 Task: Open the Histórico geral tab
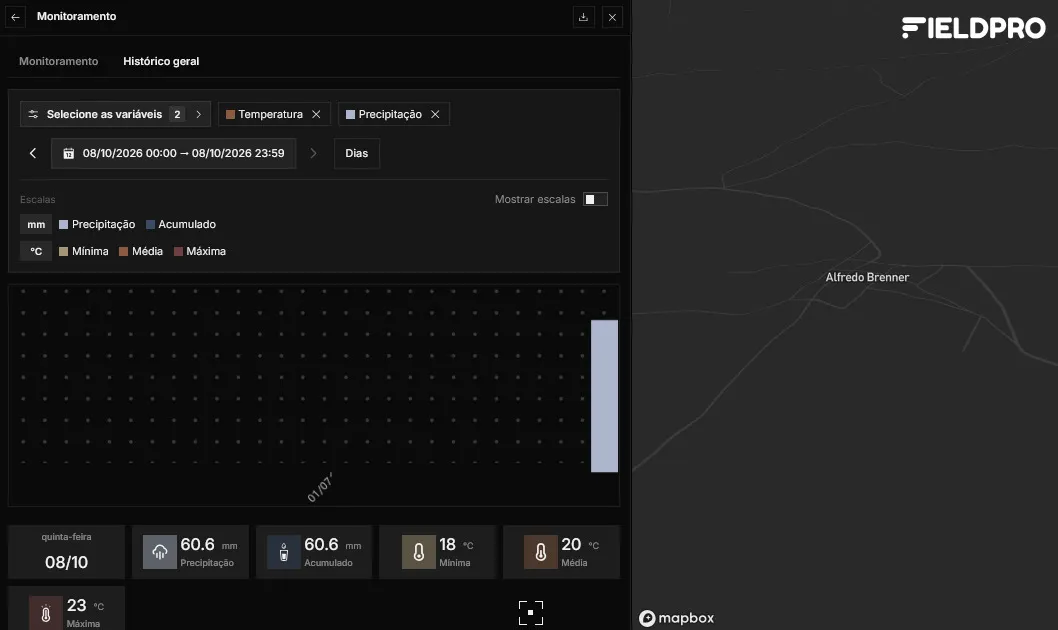(161, 61)
